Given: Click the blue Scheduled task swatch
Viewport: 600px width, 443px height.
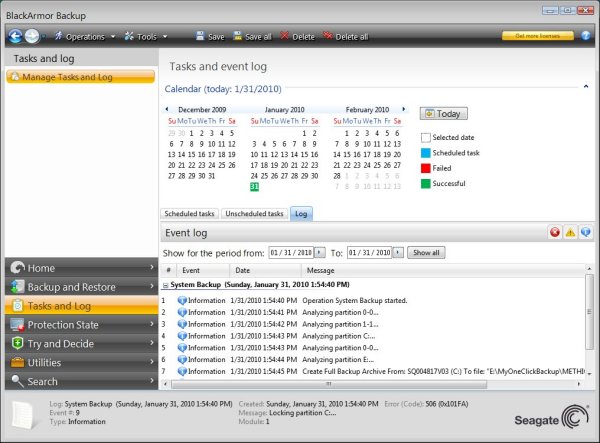Looking at the screenshot, I should coord(426,153).
